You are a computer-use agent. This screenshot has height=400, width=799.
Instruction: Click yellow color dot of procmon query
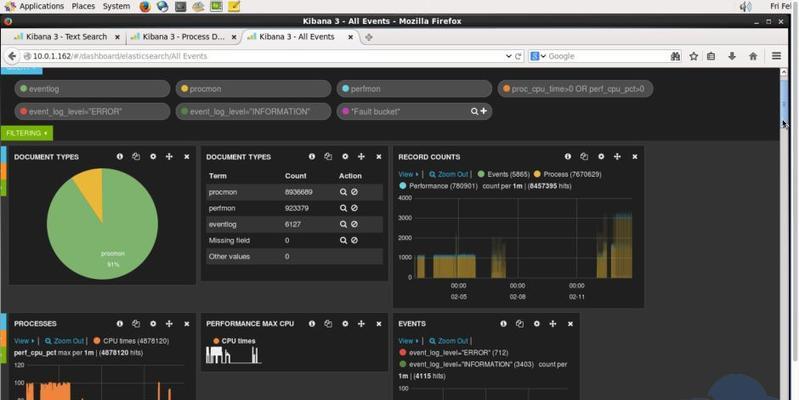(x=184, y=88)
